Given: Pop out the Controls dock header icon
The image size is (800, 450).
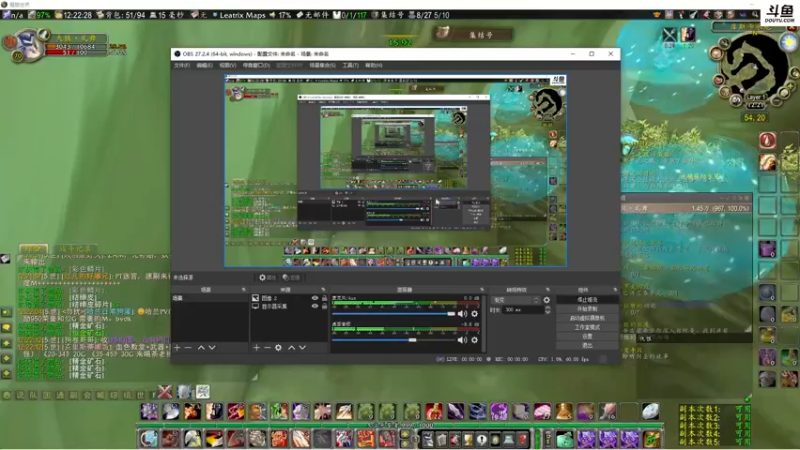Looking at the screenshot, I should 615,290.
